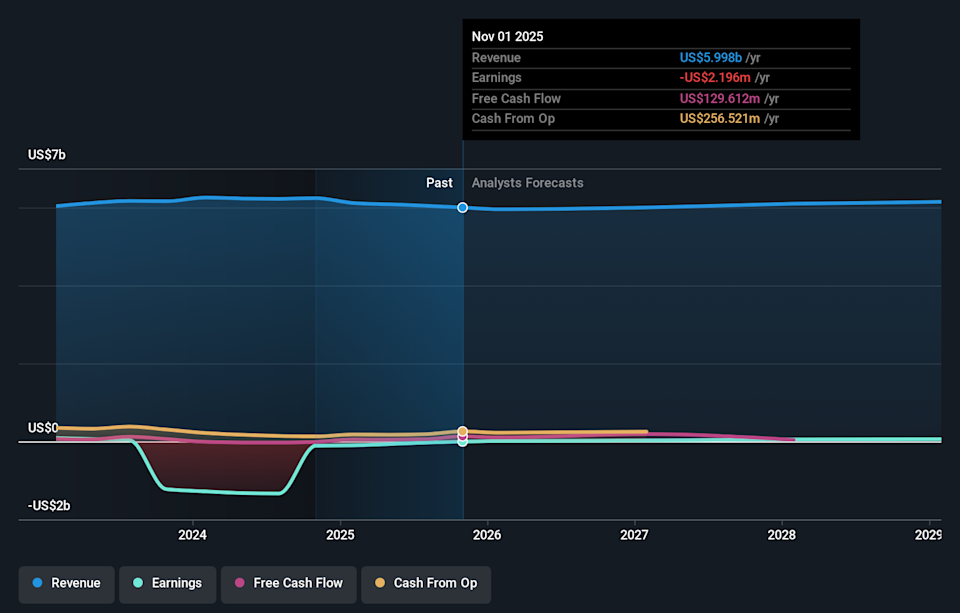
Task: Click the 2026 axis label
Action: (x=487, y=535)
